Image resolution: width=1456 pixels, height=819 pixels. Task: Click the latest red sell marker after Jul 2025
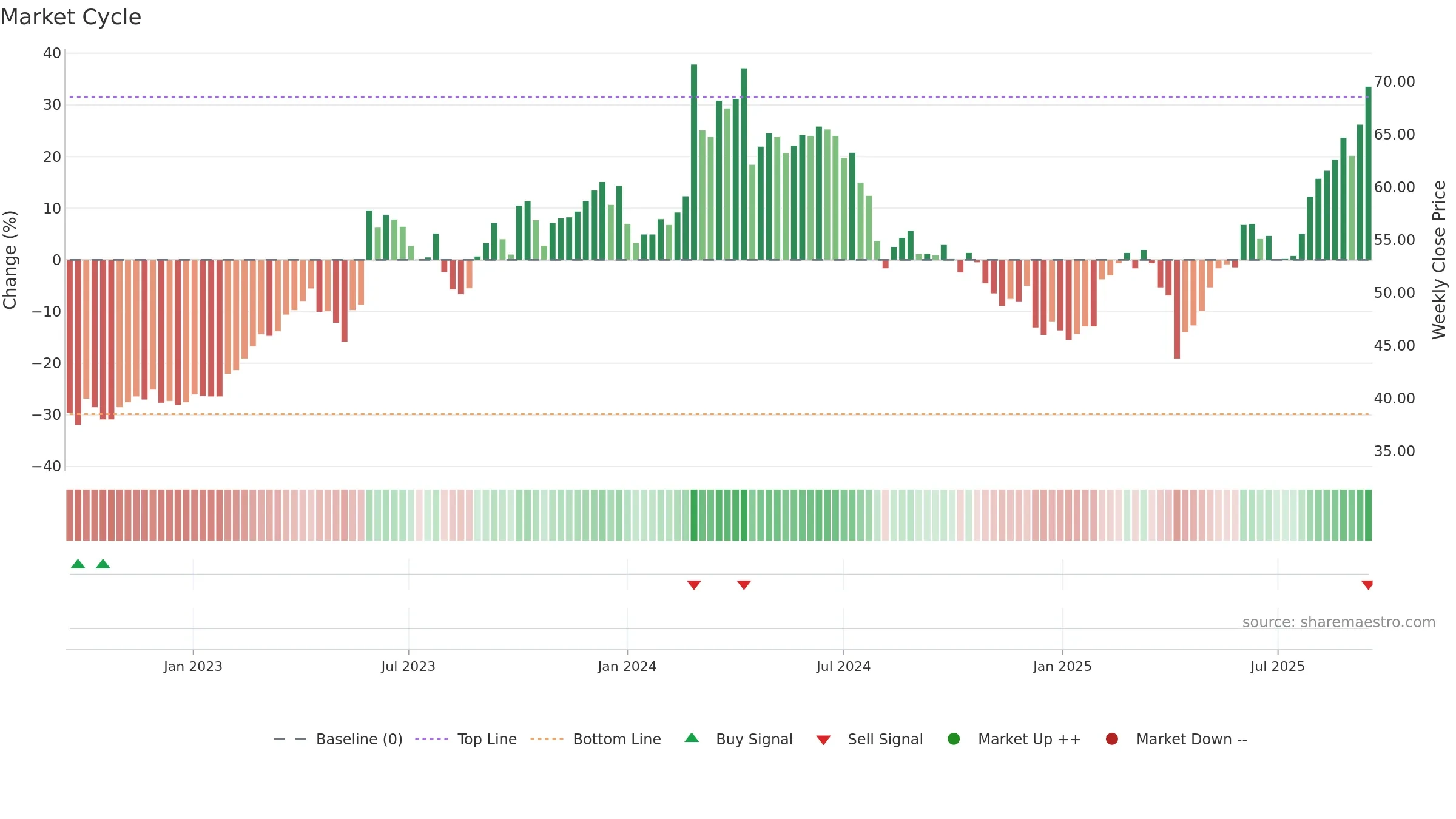click(x=1367, y=585)
